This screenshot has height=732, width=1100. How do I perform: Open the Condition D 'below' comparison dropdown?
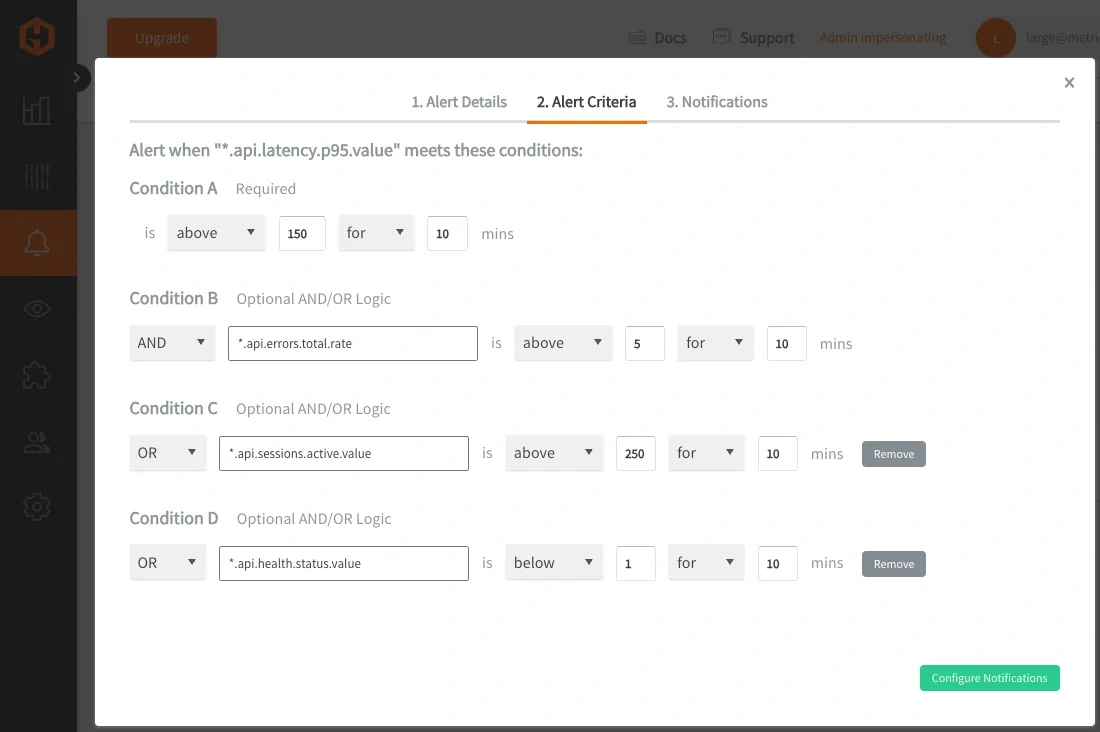[554, 562]
